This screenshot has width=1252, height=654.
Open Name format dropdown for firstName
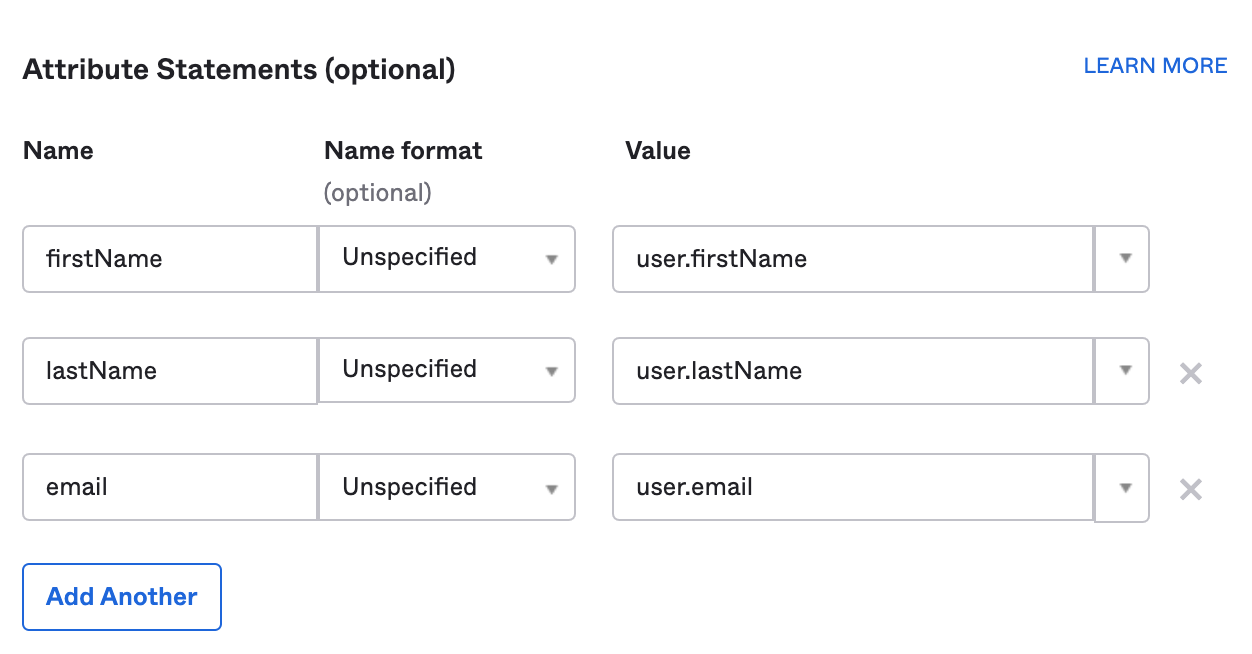[x=447, y=259]
